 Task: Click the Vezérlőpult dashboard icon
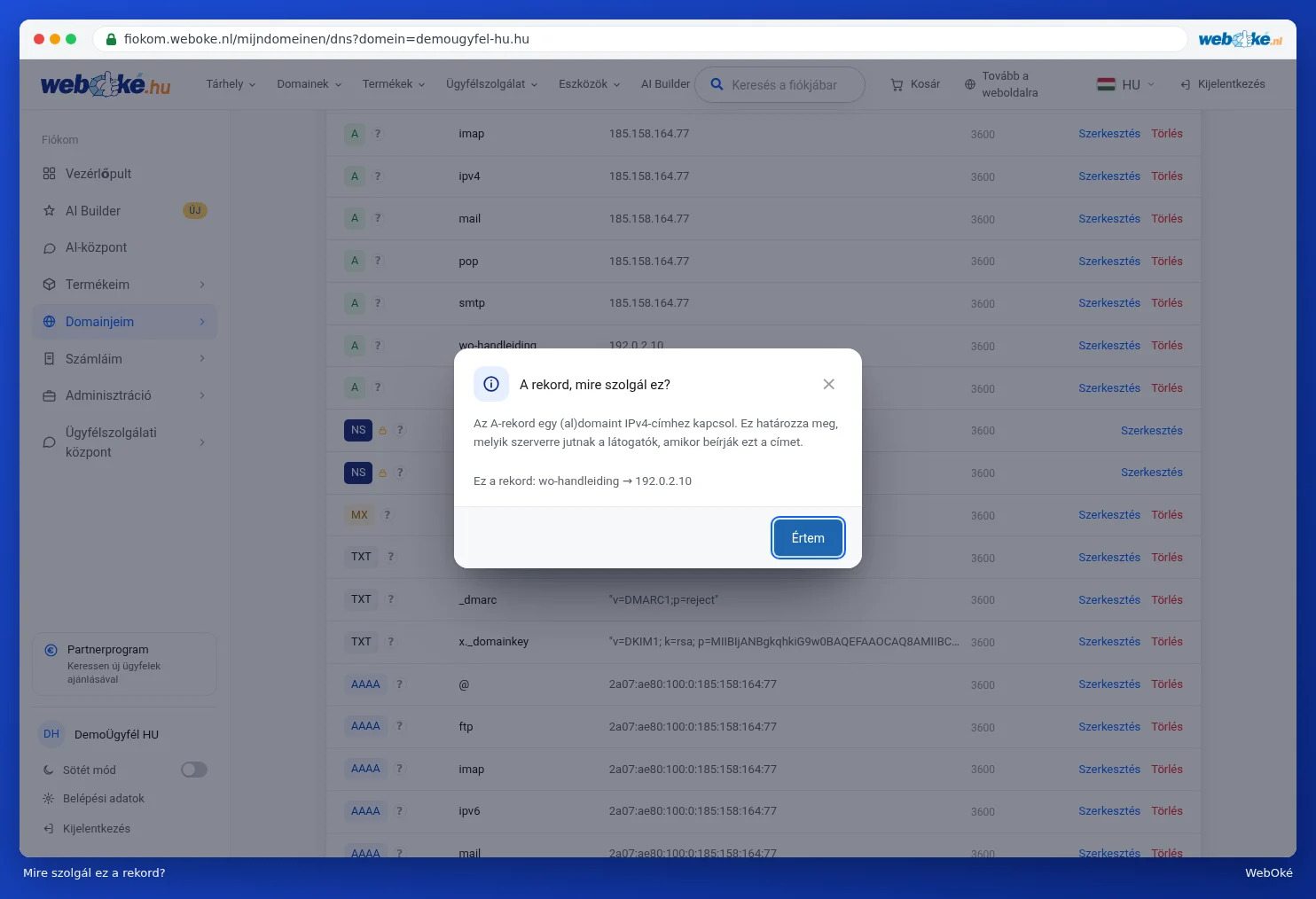click(49, 174)
